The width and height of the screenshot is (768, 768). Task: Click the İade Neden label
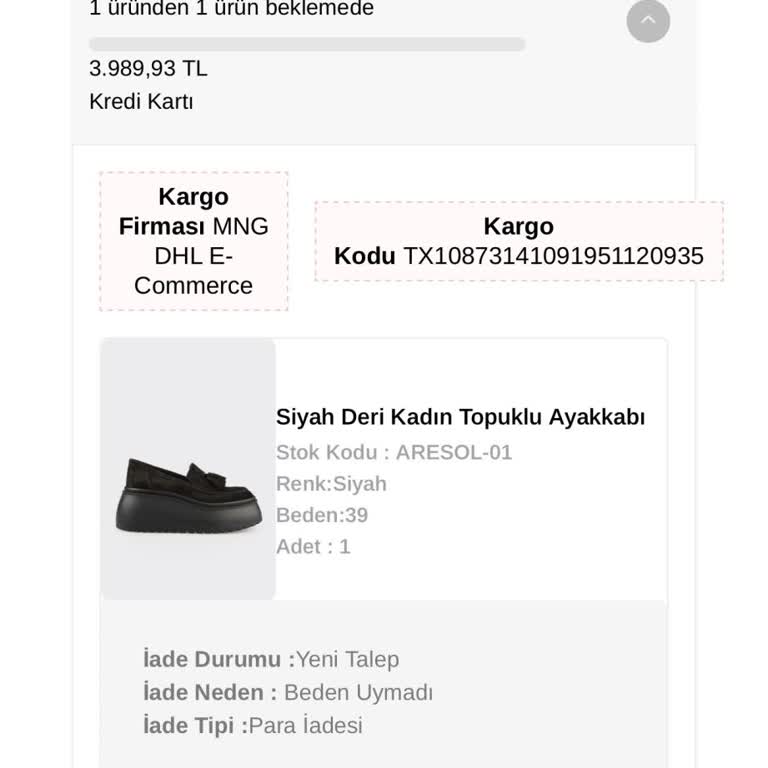(x=210, y=693)
